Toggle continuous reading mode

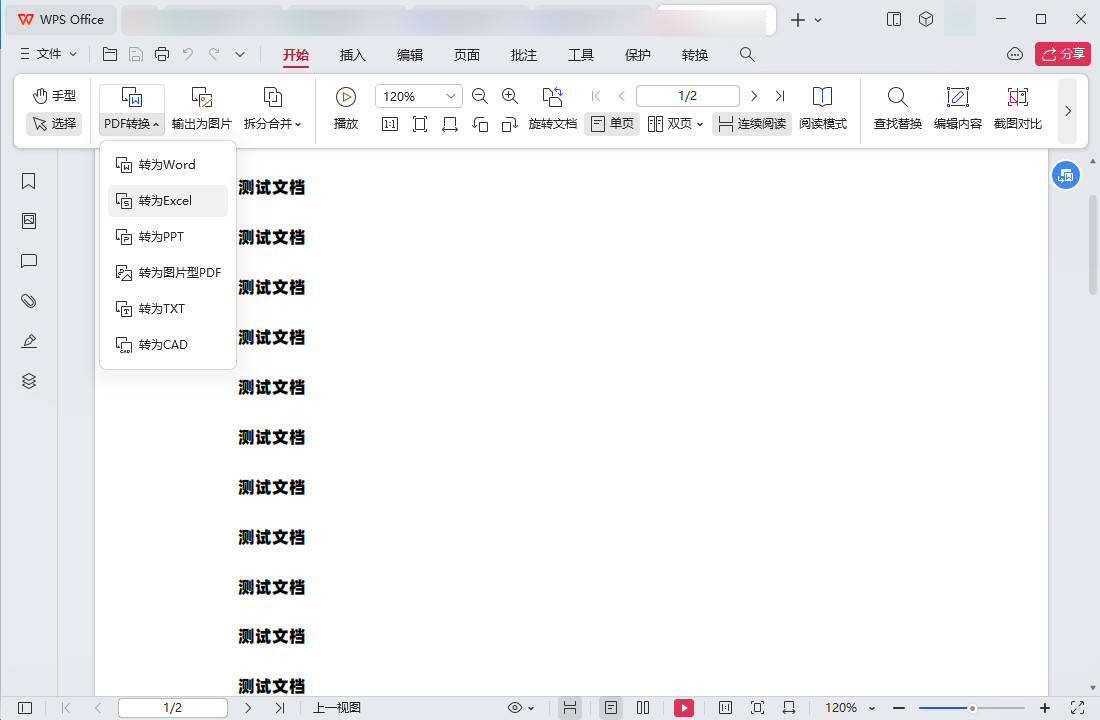click(752, 124)
